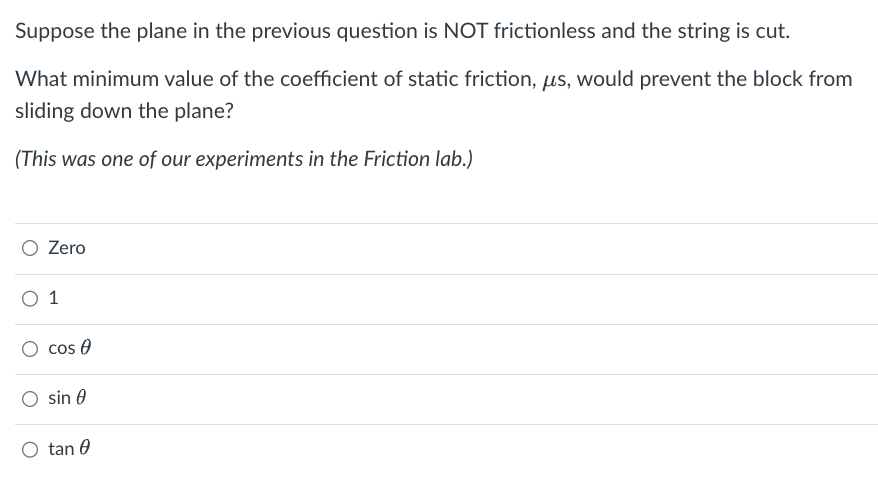Click the "sin" word in the fourth option
This screenshot has height=488, width=878.
pyautogui.click(x=59, y=398)
